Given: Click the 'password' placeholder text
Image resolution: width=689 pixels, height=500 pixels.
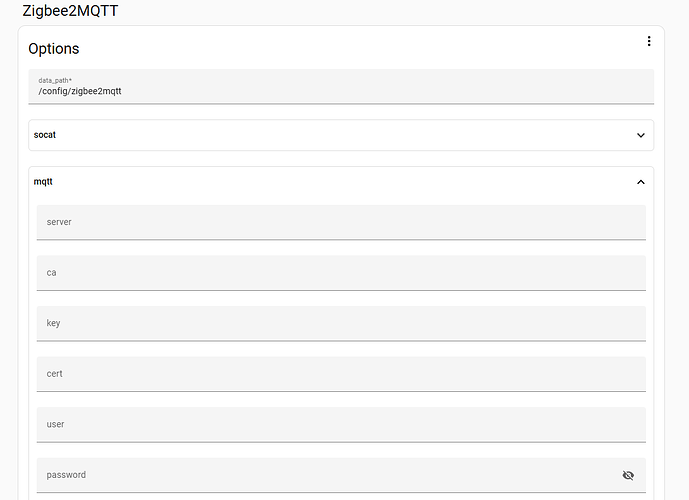Looking at the screenshot, I should click(66, 475).
